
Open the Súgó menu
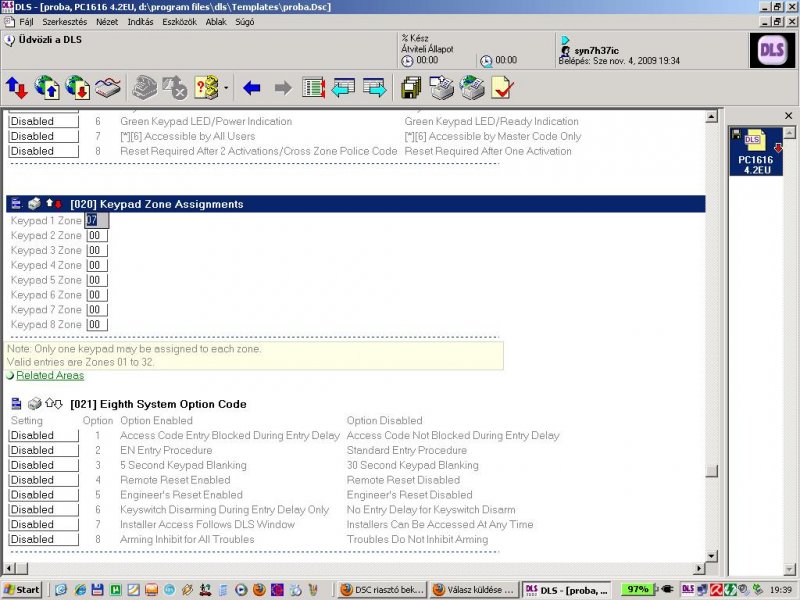pos(244,22)
